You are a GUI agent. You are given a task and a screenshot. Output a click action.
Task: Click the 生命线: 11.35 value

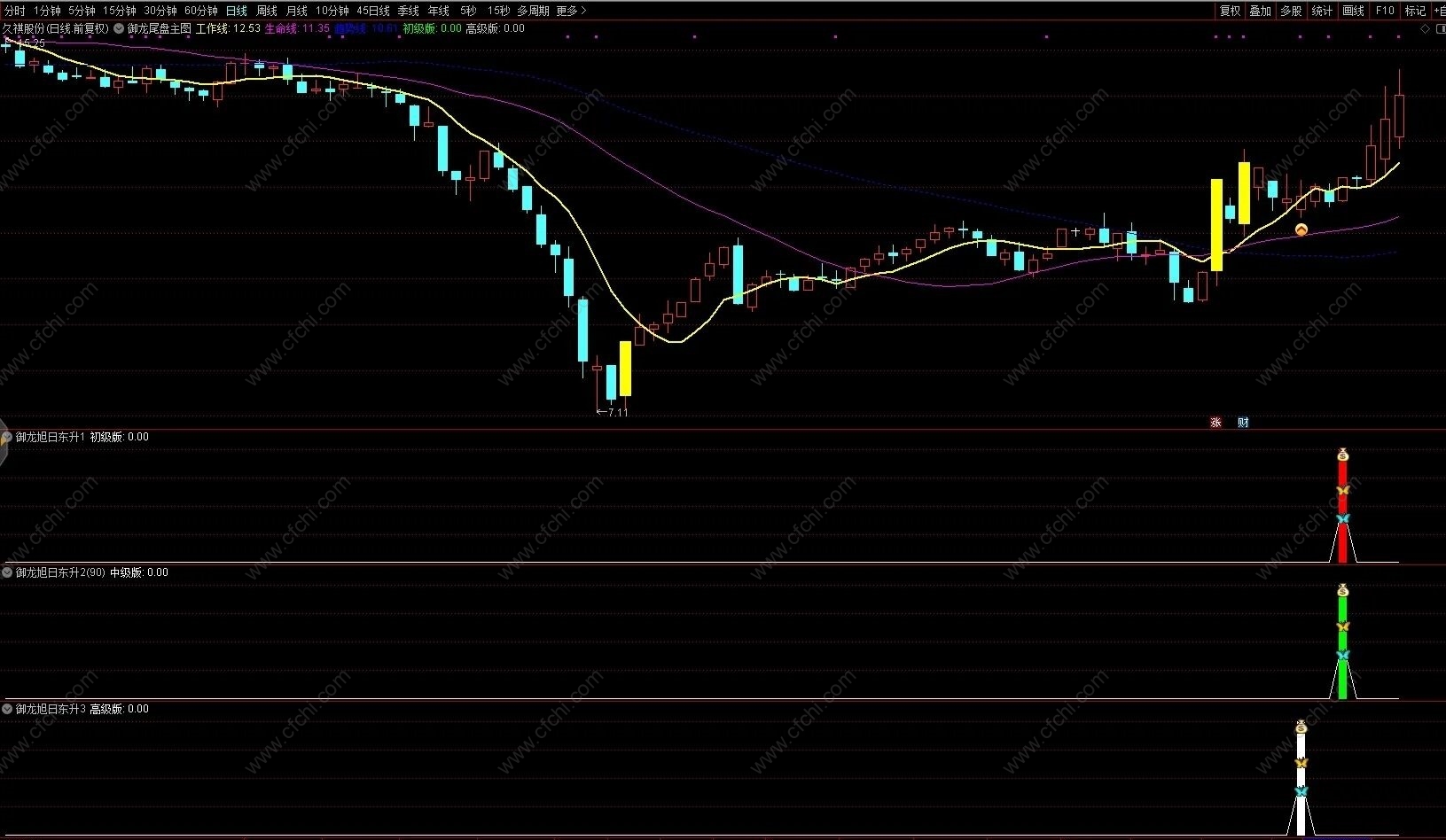[297, 28]
